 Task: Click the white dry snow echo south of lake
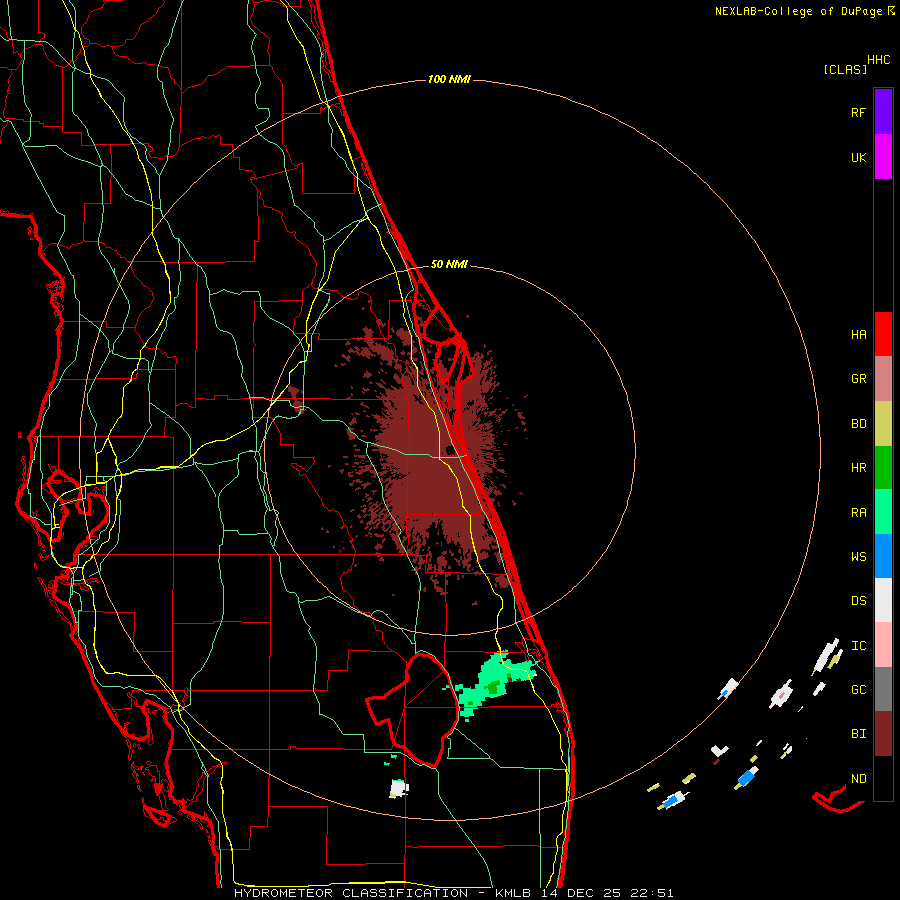pos(399,788)
